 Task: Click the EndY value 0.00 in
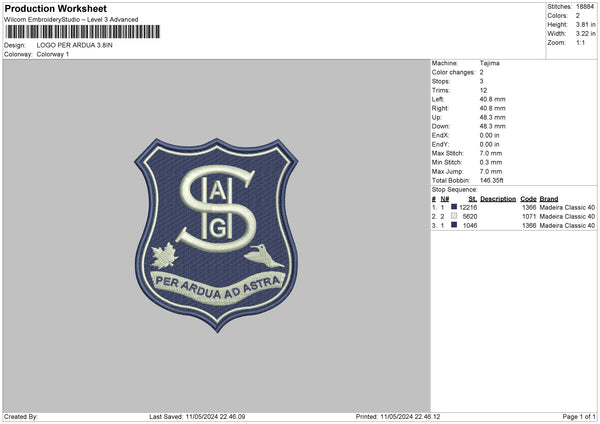click(489, 144)
